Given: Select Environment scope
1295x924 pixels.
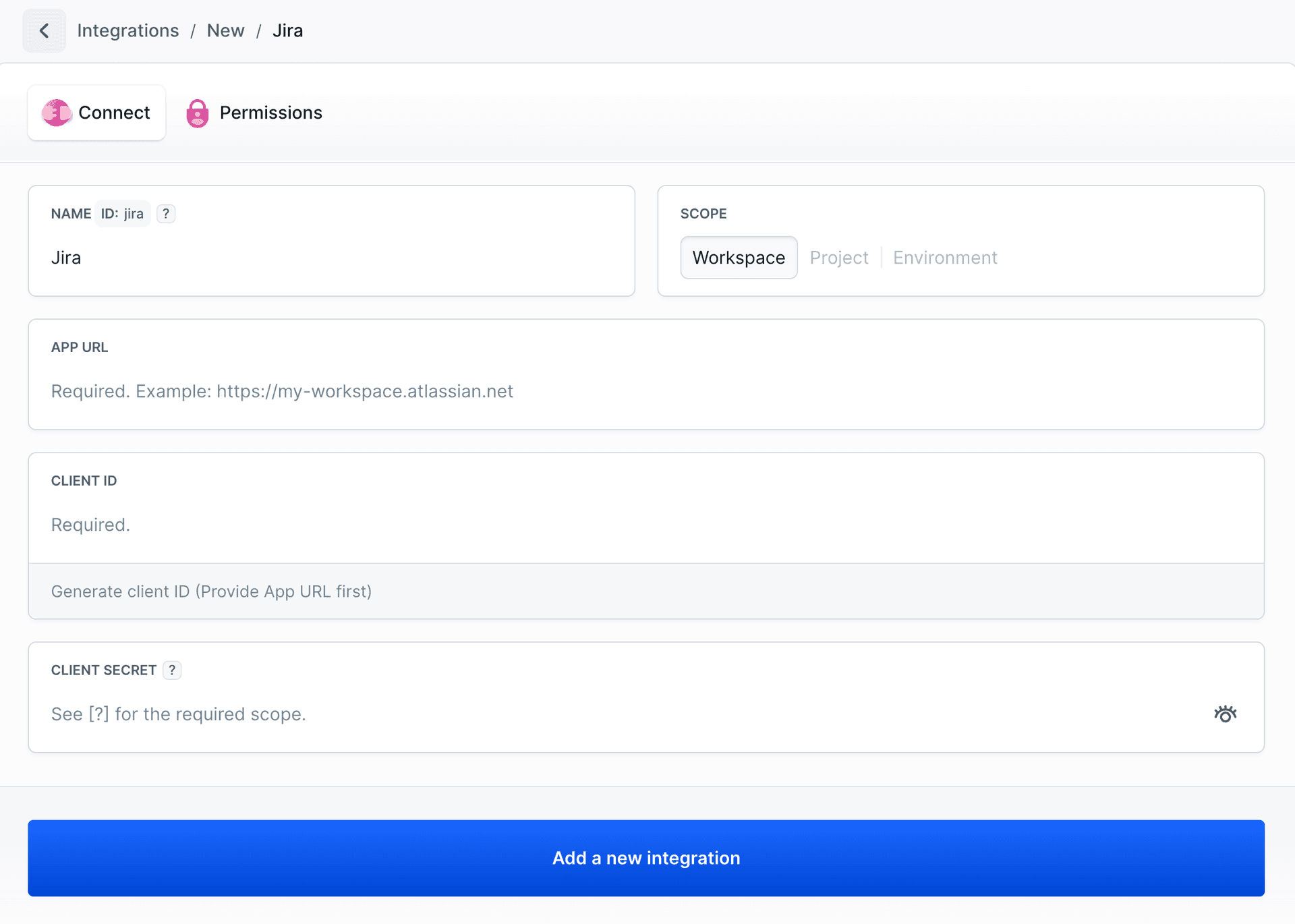Looking at the screenshot, I should coord(944,258).
